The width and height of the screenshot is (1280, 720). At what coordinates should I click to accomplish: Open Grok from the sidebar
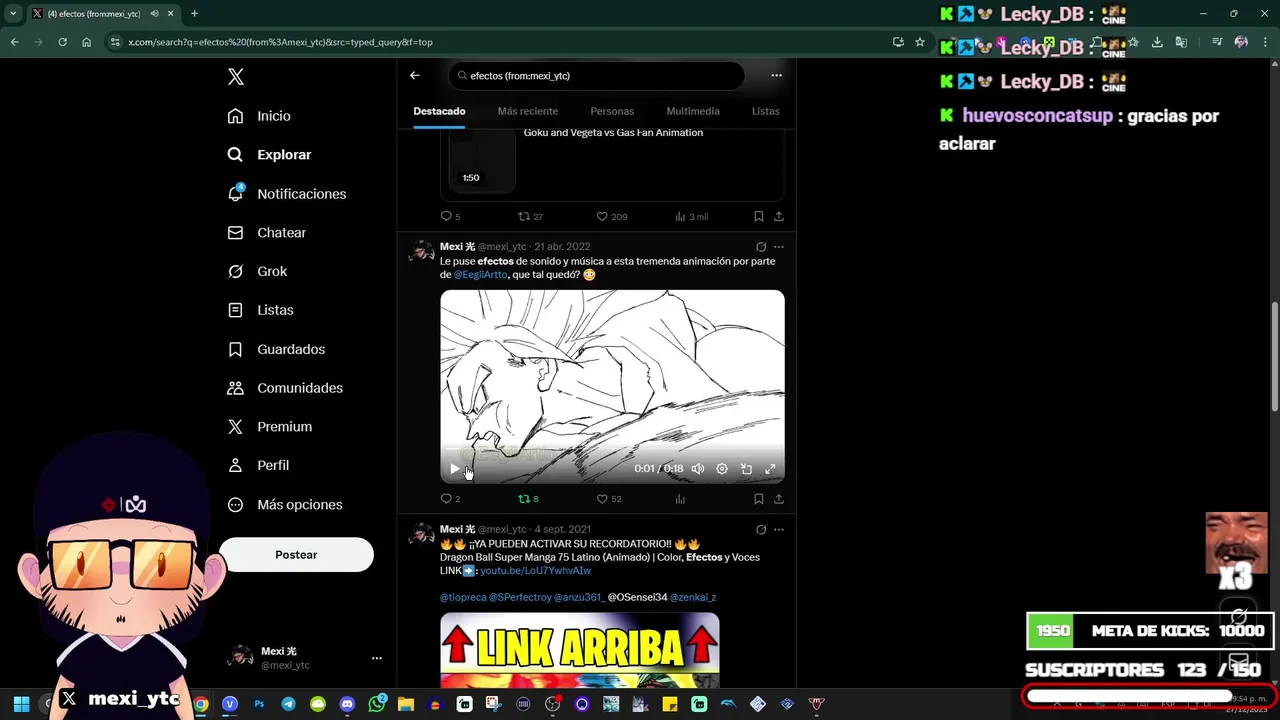tap(257, 272)
